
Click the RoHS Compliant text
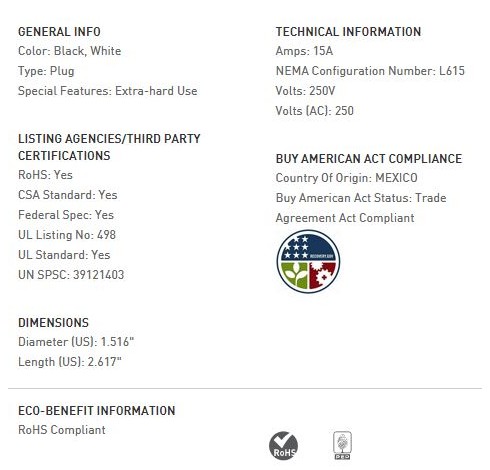62,430
